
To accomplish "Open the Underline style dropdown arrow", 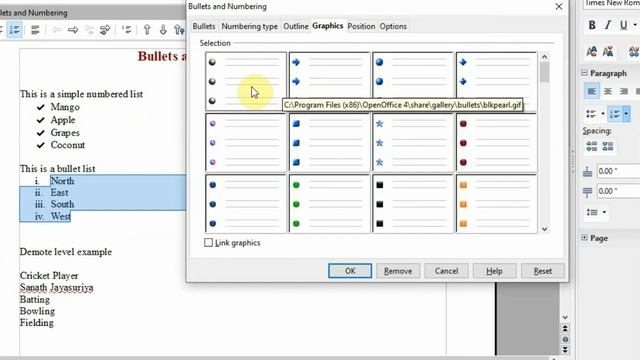I will tap(635, 25).
